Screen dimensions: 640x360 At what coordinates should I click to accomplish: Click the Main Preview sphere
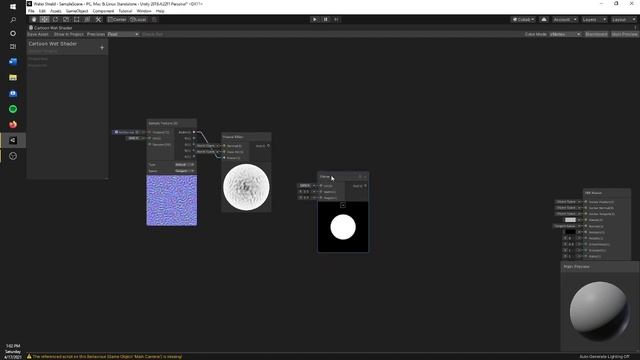click(x=599, y=311)
